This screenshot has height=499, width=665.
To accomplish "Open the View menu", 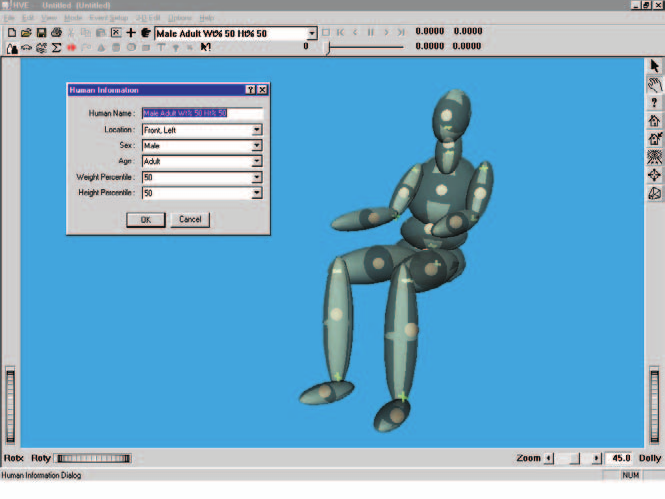I will pyautogui.click(x=49, y=18).
